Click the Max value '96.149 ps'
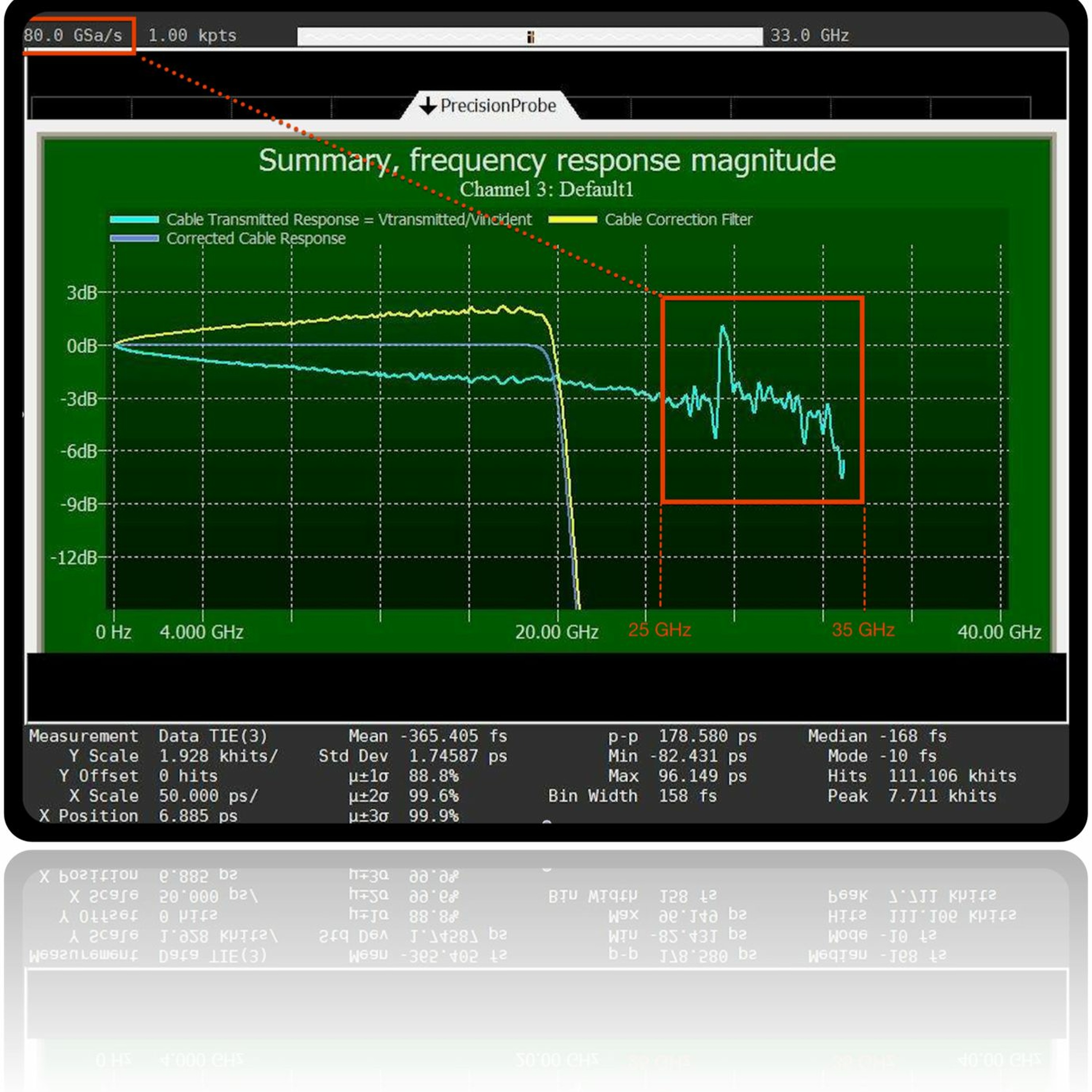1092x1092 pixels. pos(703,775)
